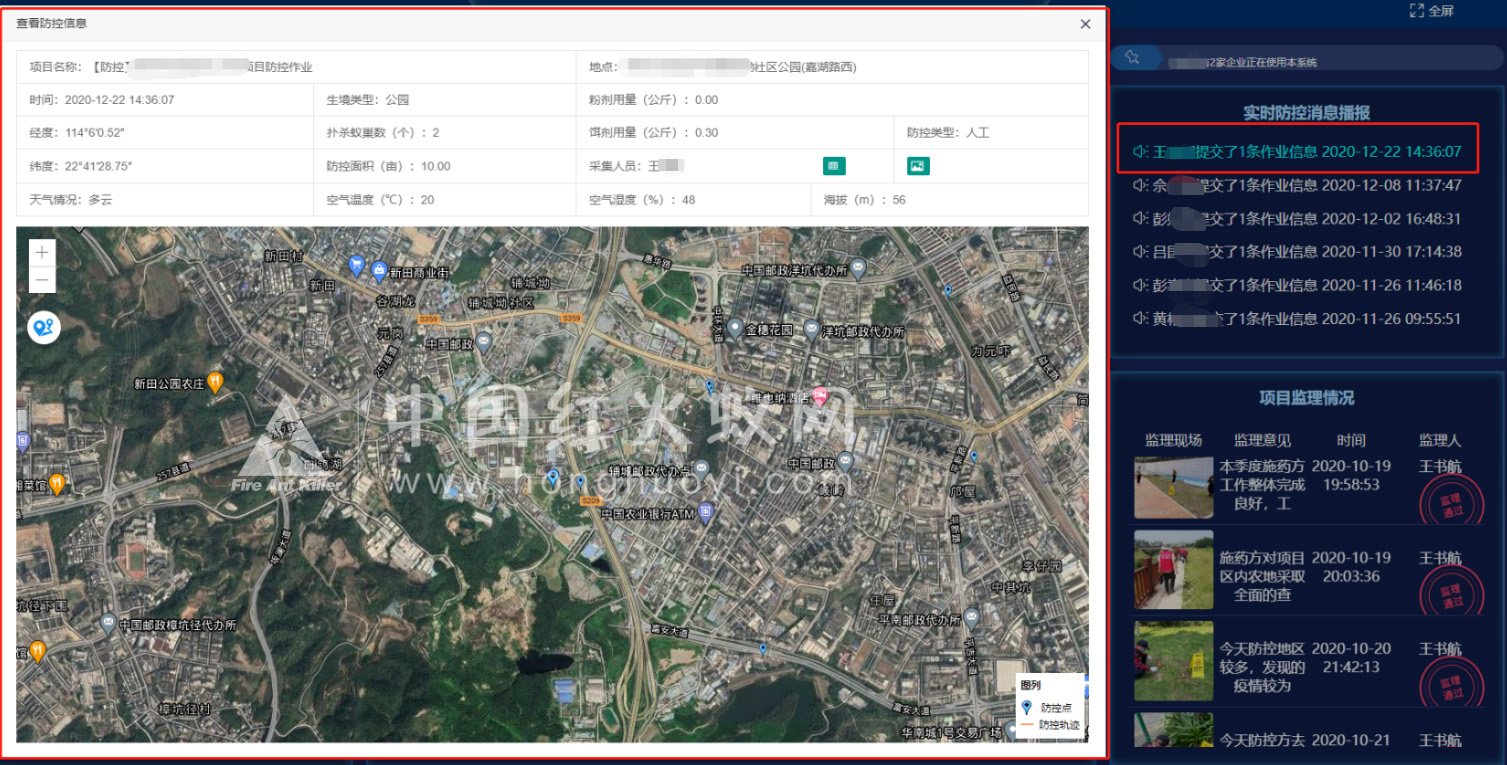1507x765 pixels.
Task: Click the round blue location marker button
Action: point(43,327)
